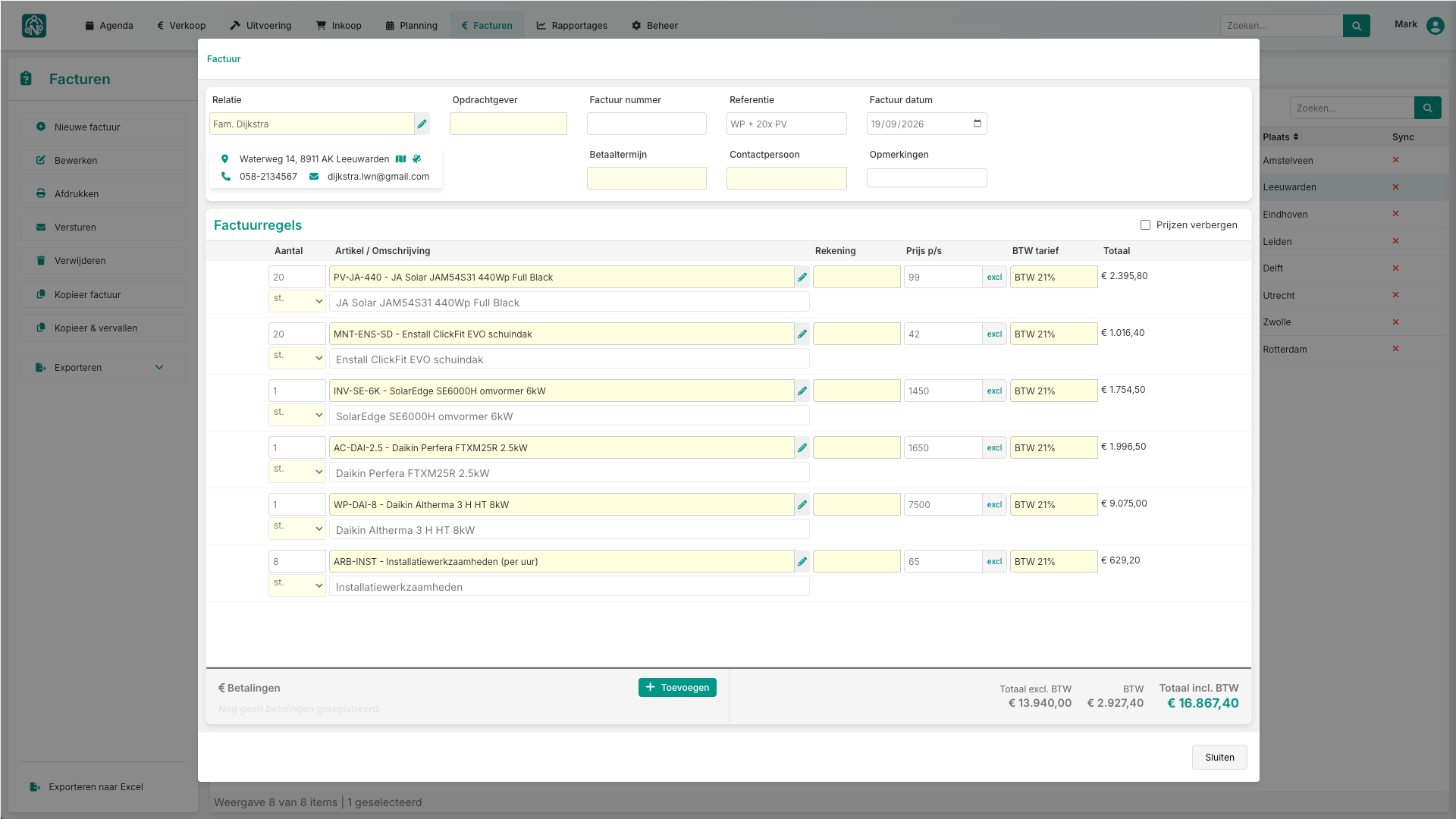Edit article MNT-ENS-SD with pencil icon

click(x=802, y=334)
